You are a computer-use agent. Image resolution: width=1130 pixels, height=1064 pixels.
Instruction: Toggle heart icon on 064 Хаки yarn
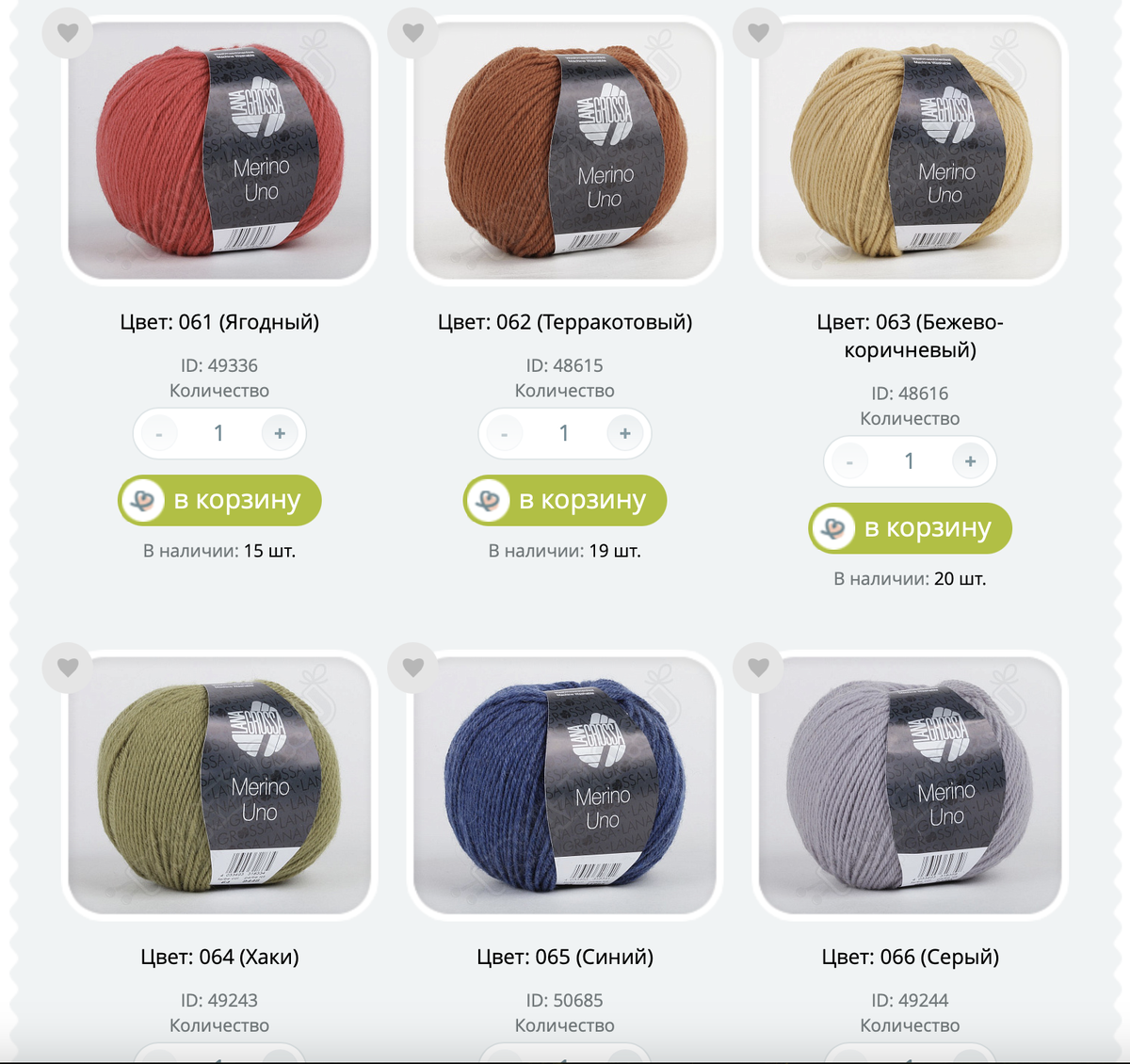[x=68, y=668]
